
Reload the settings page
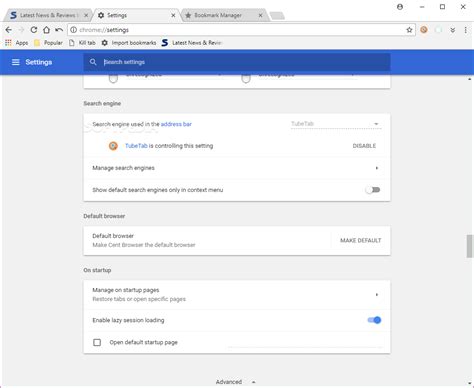pyautogui.click(x=34, y=30)
